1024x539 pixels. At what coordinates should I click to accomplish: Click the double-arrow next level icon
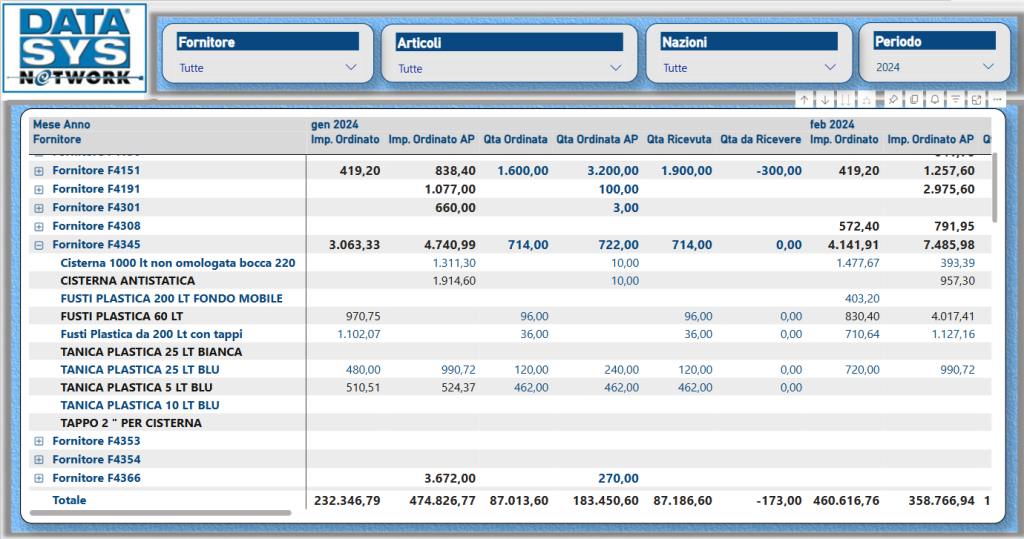coord(846,99)
